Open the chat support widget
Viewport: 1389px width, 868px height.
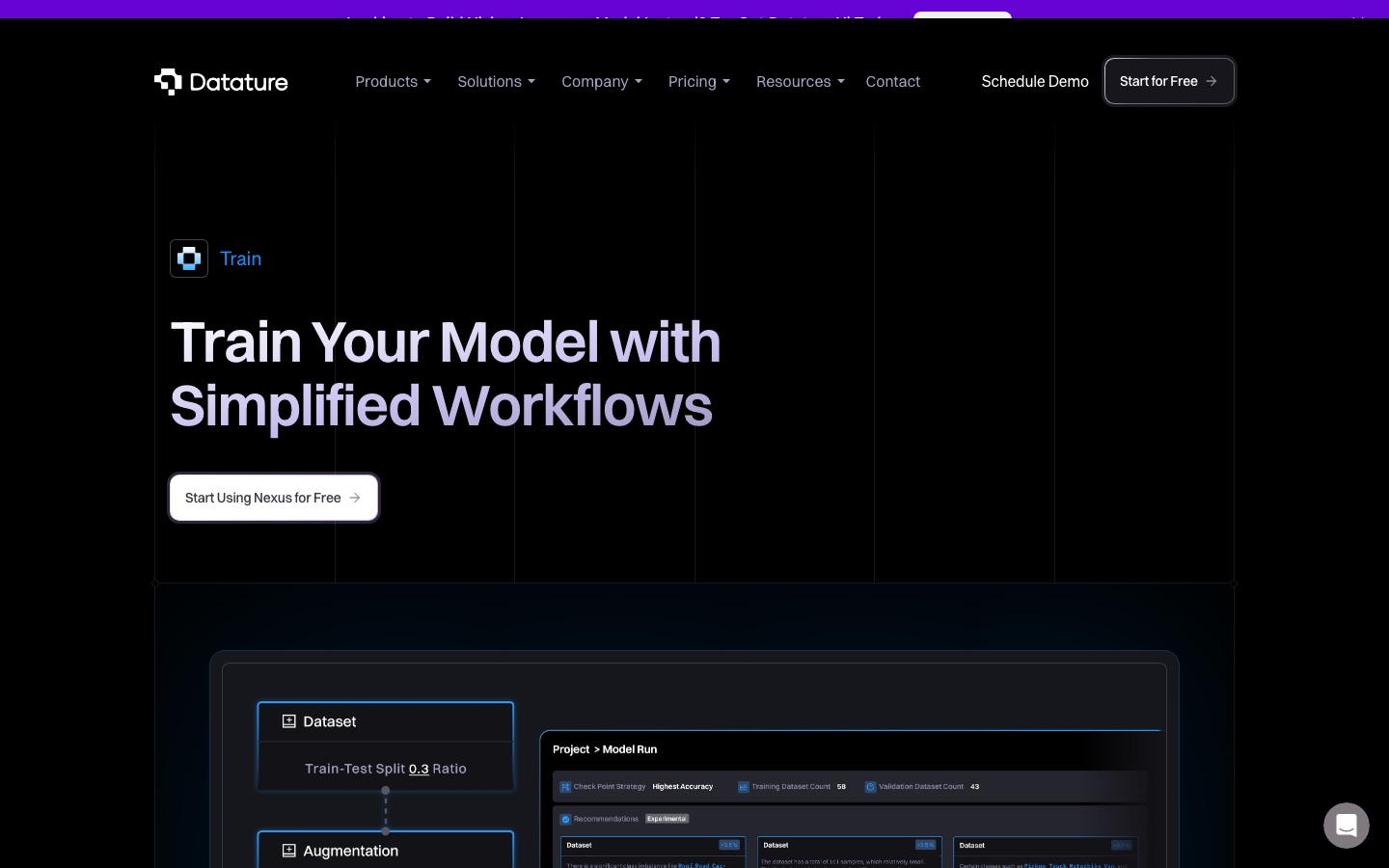pyautogui.click(x=1347, y=826)
